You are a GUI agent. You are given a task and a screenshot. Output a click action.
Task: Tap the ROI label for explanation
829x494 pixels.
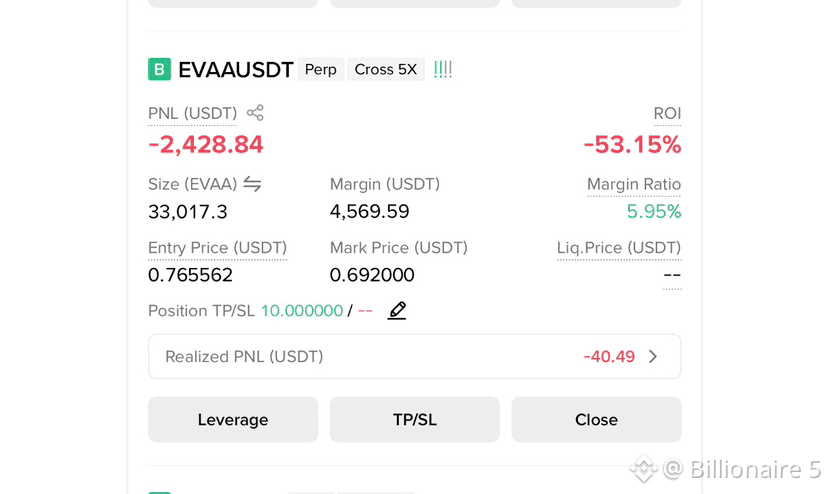[667, 113]
